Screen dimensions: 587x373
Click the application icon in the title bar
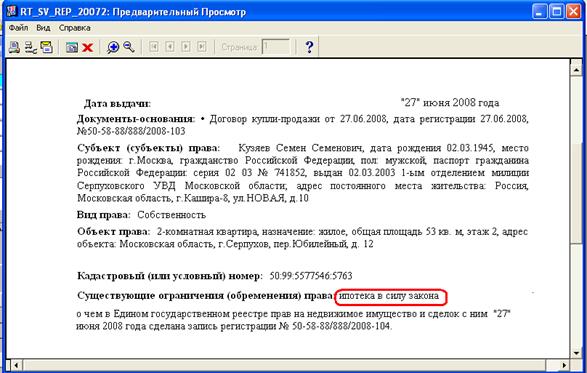11,11
